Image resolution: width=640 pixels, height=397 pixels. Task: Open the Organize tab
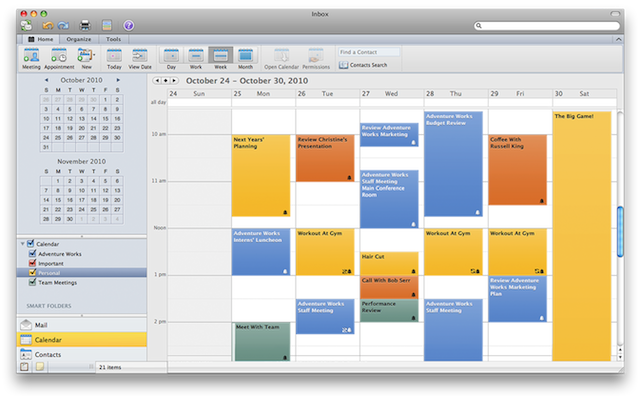[x=79, y=39]
